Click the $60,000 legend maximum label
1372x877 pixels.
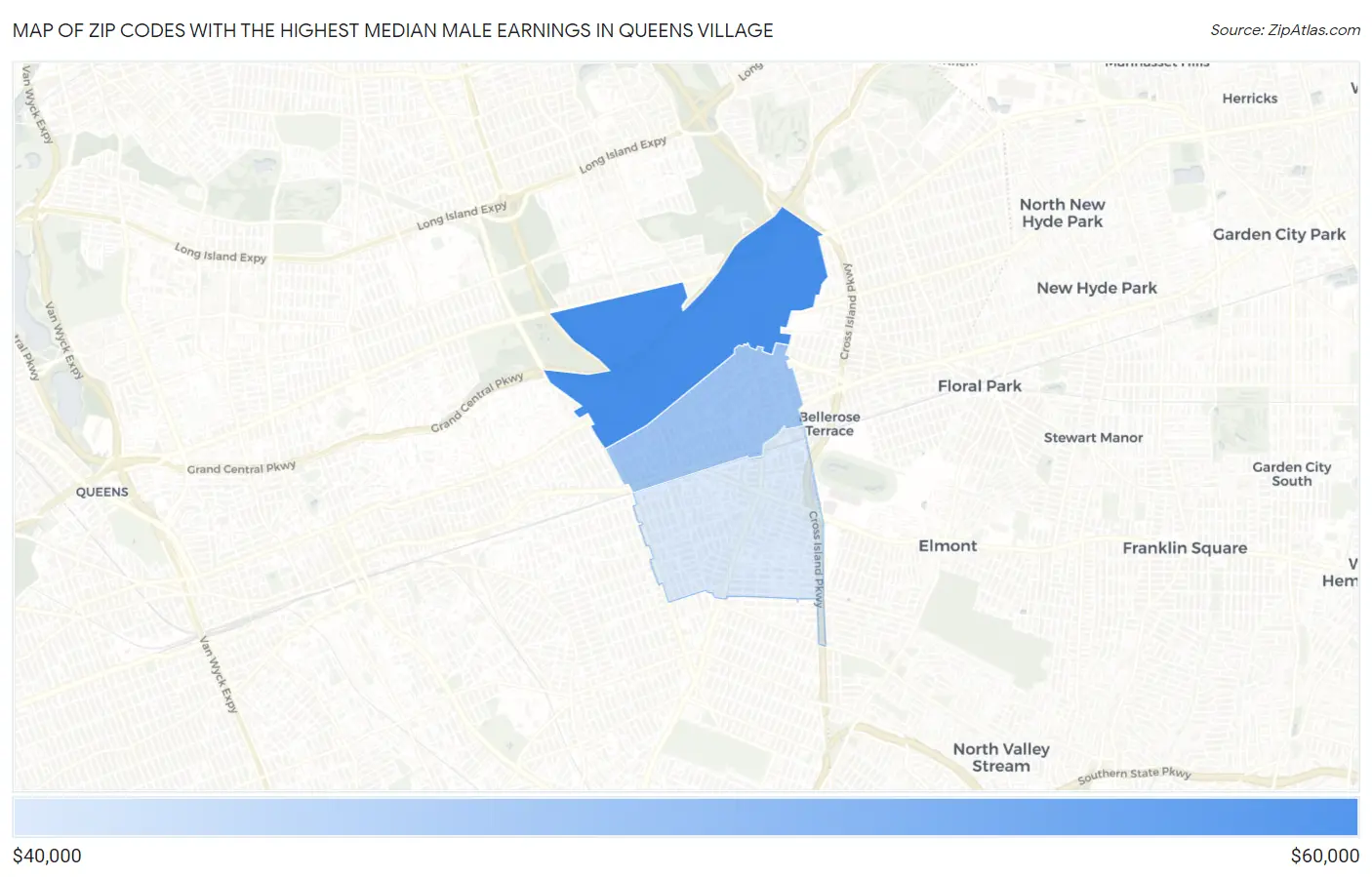(1324, 856)
